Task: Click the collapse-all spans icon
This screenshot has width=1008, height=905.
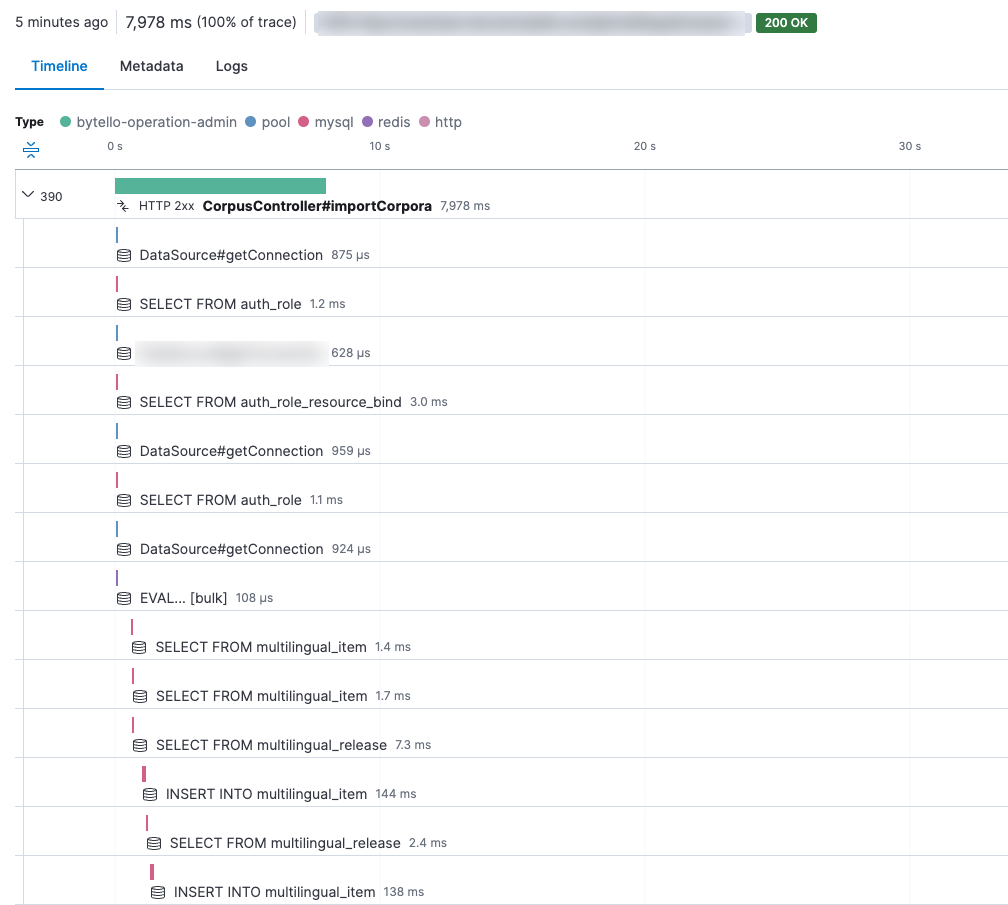Action: click(31, 150)
